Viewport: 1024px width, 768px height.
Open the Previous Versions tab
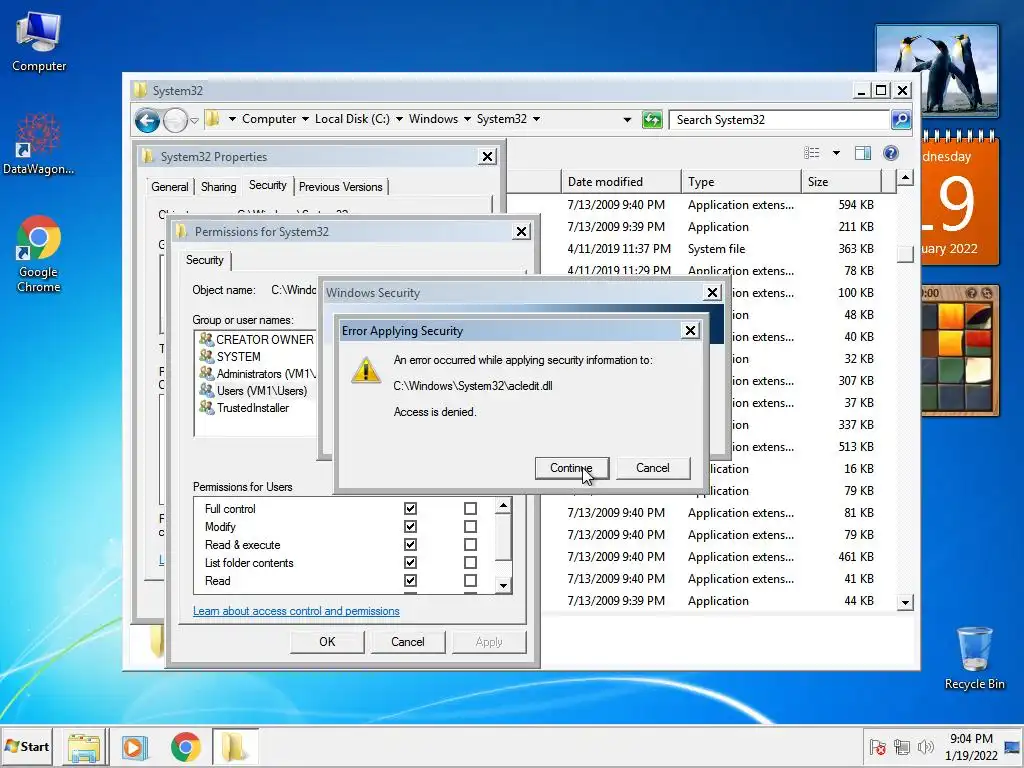(x=340, y=187)
